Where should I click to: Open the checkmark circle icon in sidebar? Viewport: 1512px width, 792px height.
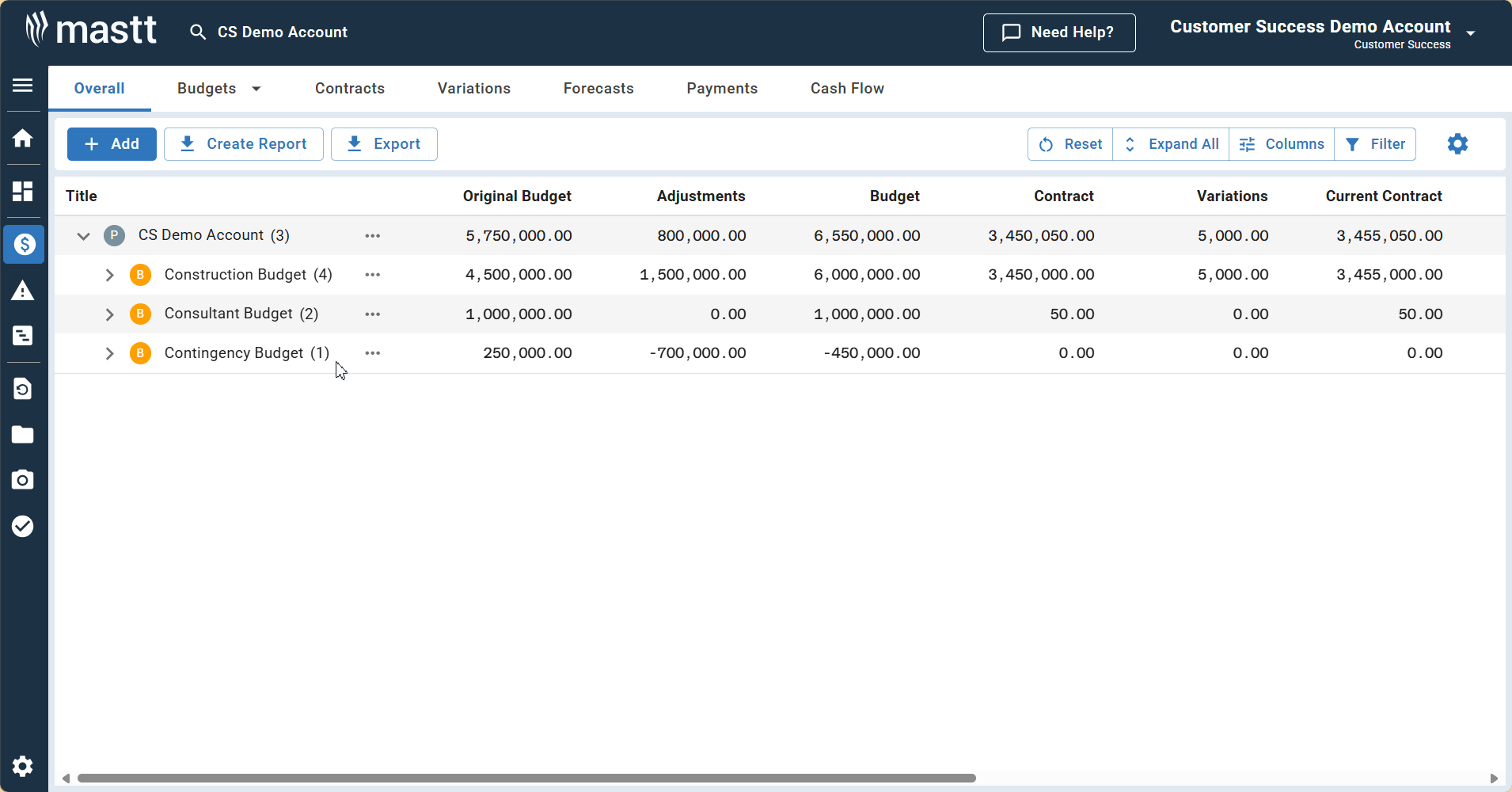pyautogui.click(x=23, y=526)
